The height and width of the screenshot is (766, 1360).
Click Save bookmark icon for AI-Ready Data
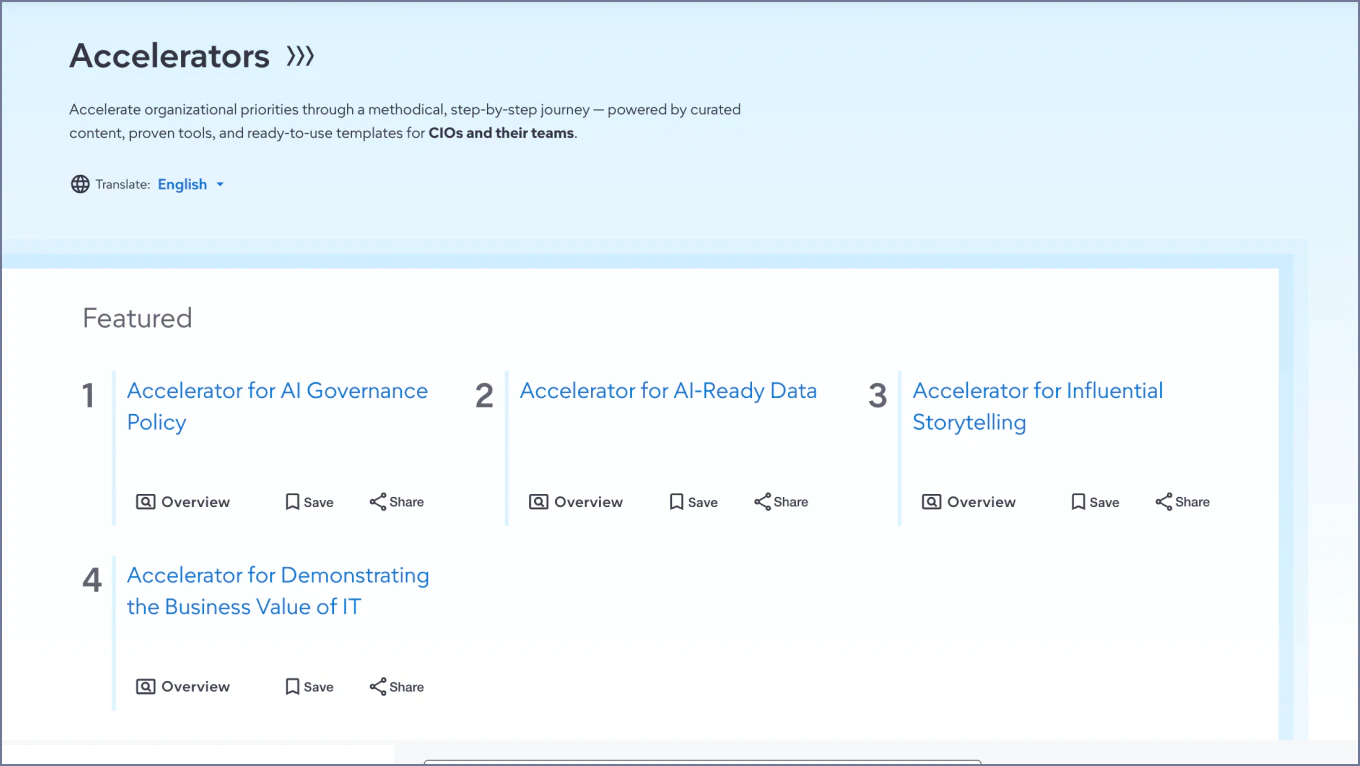point(676,502)
